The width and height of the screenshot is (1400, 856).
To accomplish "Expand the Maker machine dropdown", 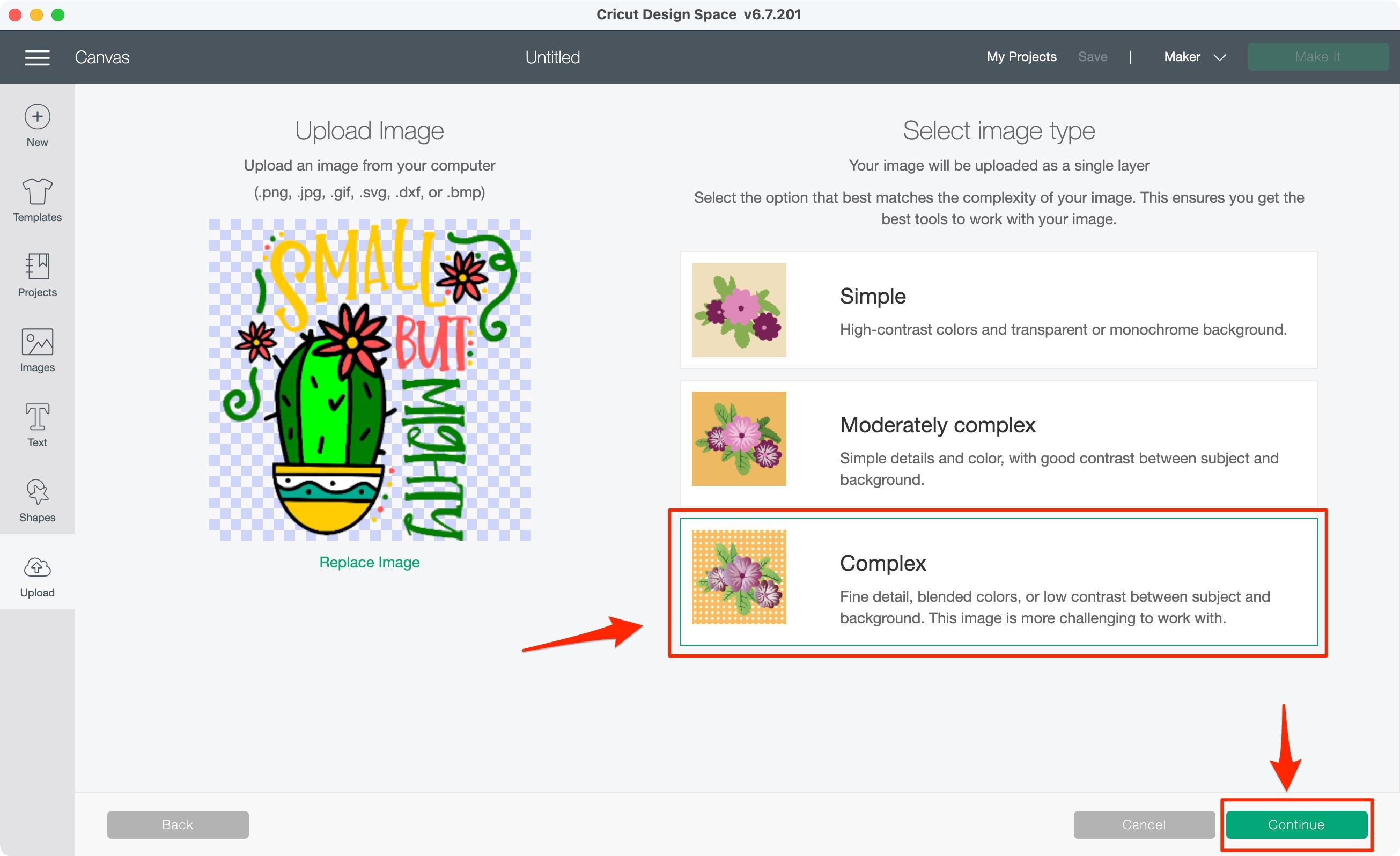I will [x=1182, y=57].
